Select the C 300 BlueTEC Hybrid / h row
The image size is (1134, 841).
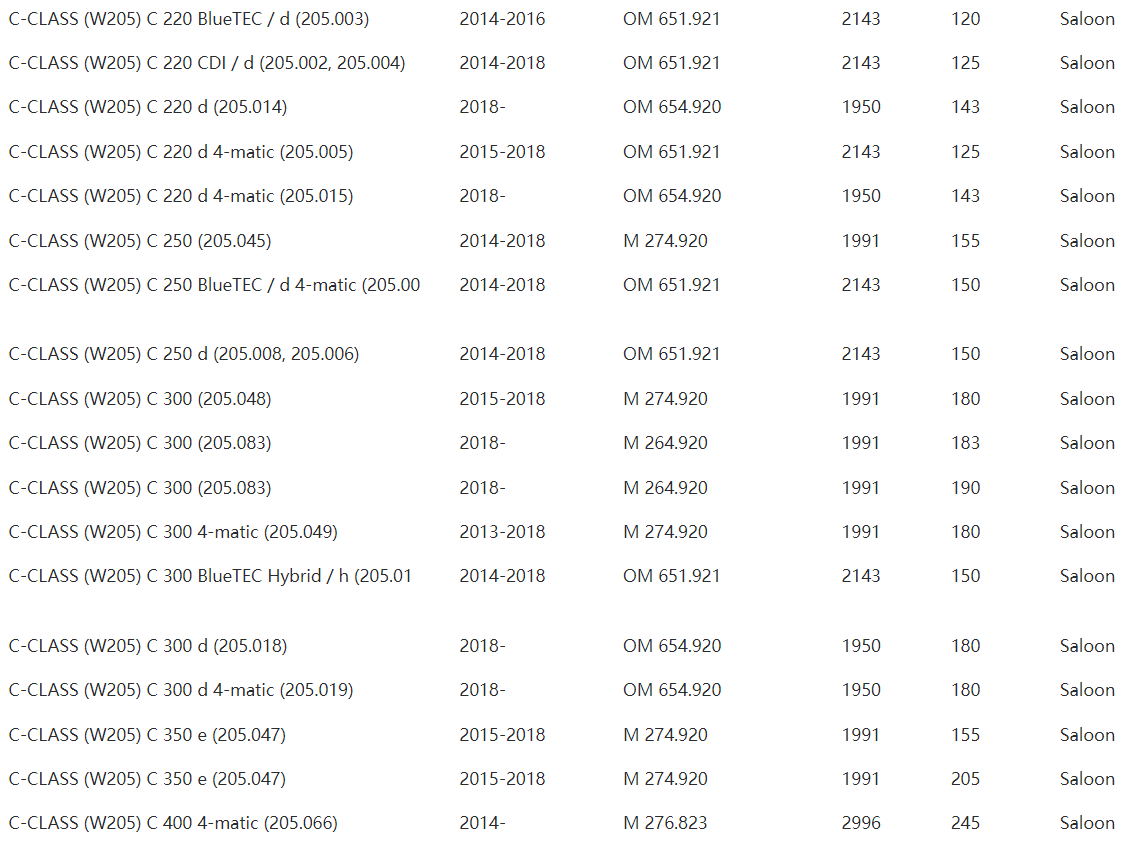[210, 576]
